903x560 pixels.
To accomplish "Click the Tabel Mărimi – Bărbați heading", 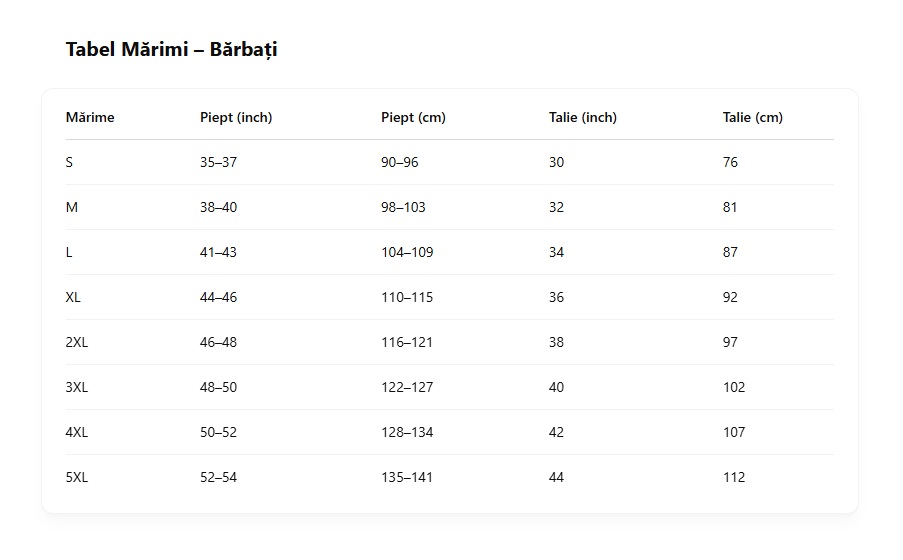I will point(172,50).
